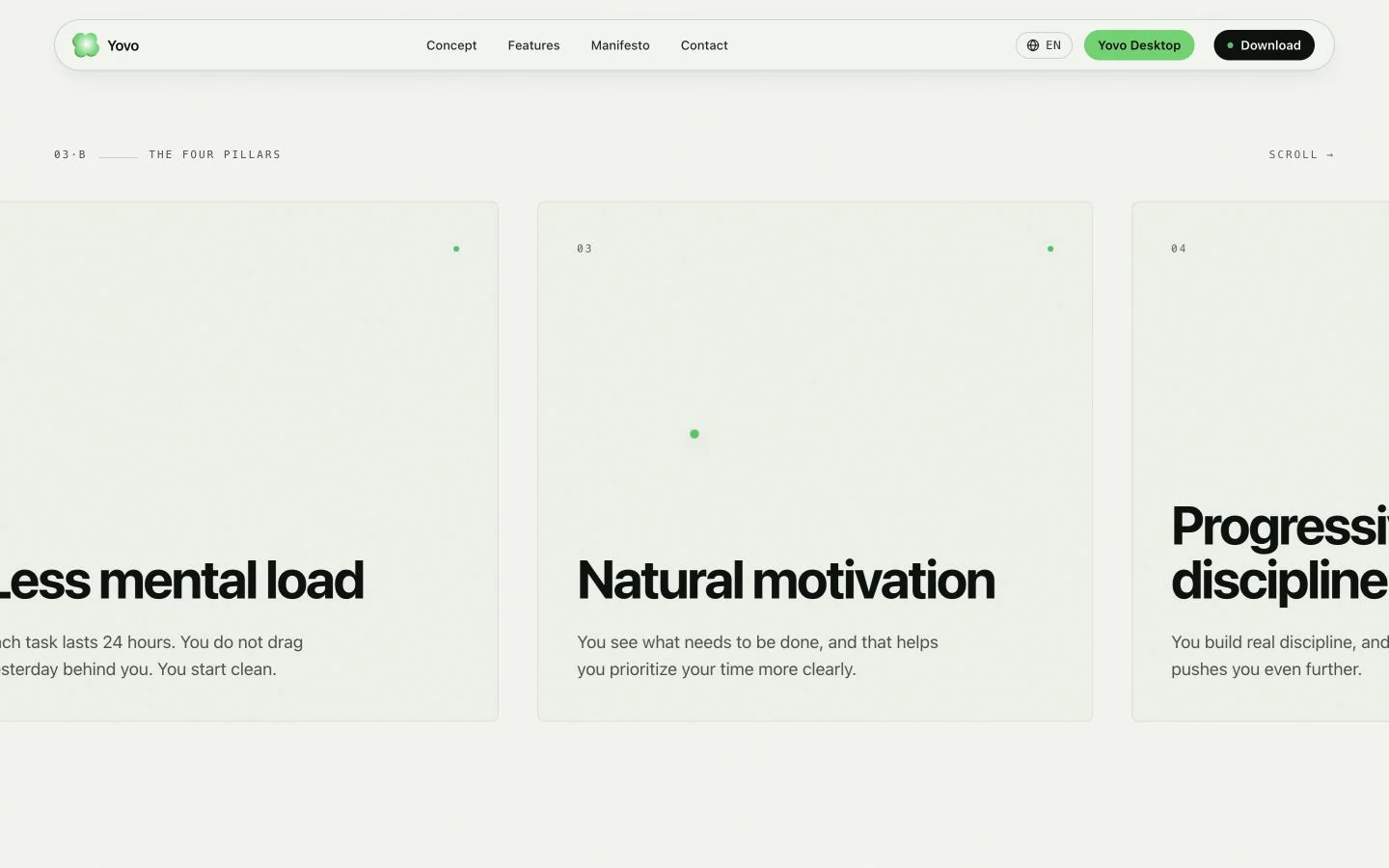The height and width of the screenshot is (868, 1389).
Task: Click the Yovo Desktop green button
Action: point(1139,45)
